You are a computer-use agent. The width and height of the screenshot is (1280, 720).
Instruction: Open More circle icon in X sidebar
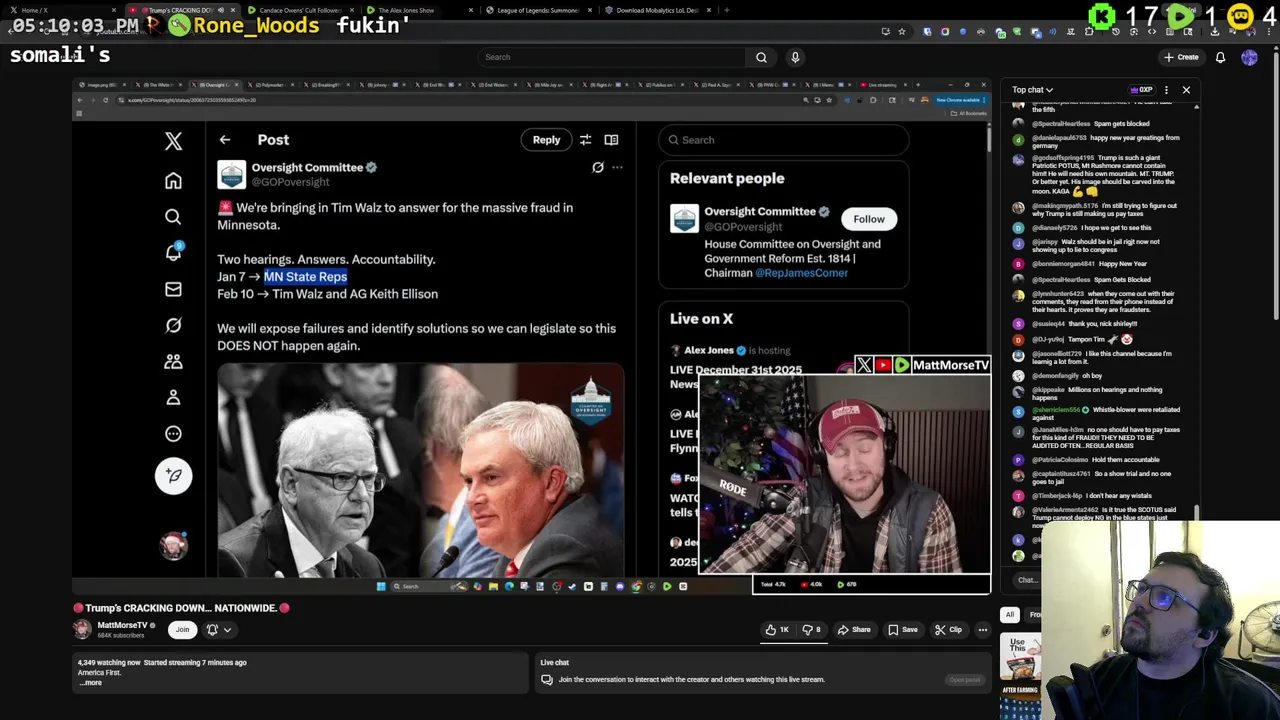pos(173,434)
